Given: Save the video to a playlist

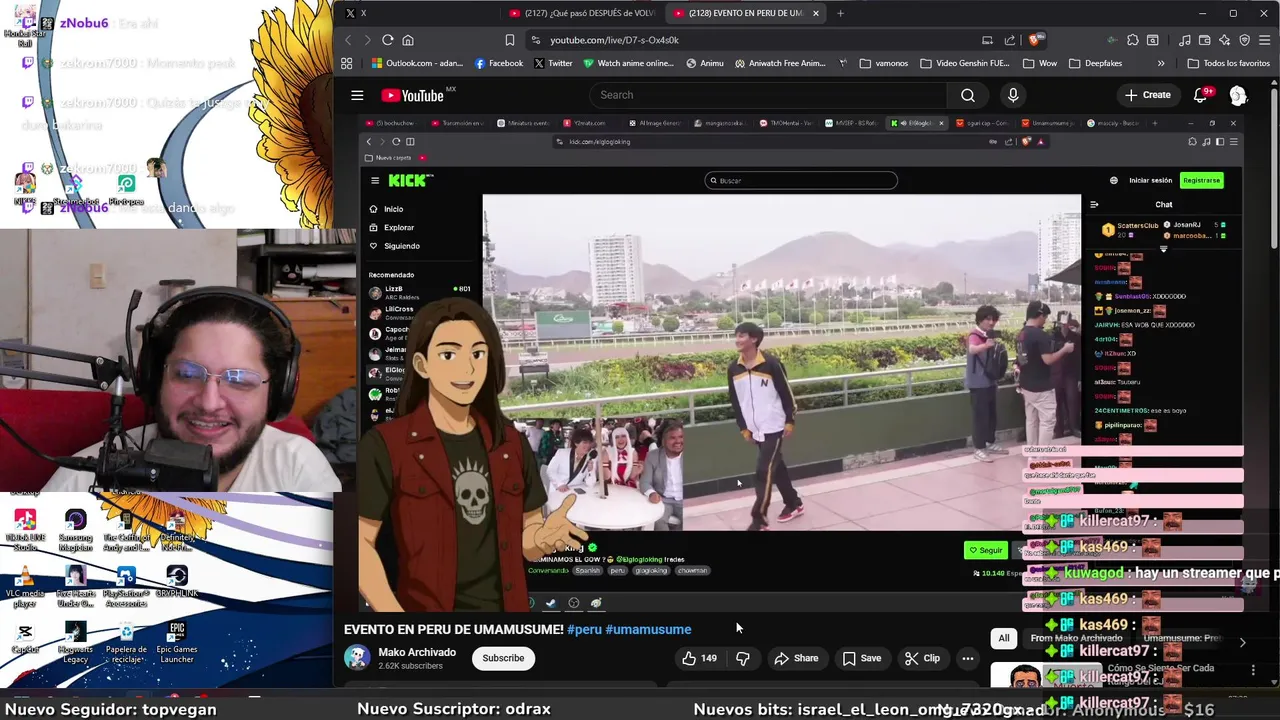Looking at the screenshot, I should [x=862, y=658].
